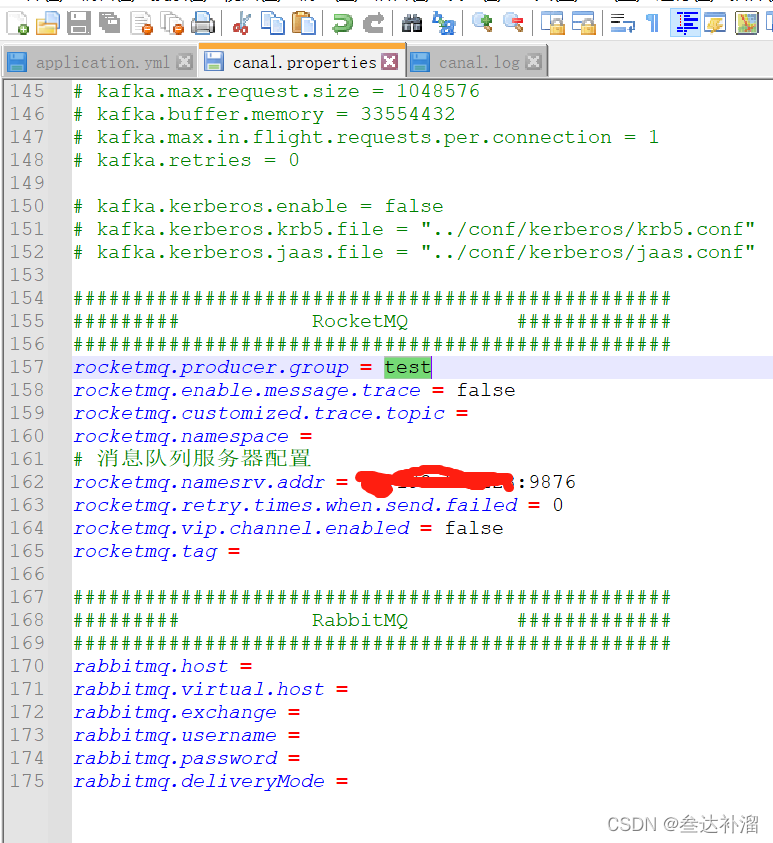Viewport: 773px width, 843px height.
Task: Click '# kafka.buffer.memory = 33554432' comment
Action: coord(264,115)
